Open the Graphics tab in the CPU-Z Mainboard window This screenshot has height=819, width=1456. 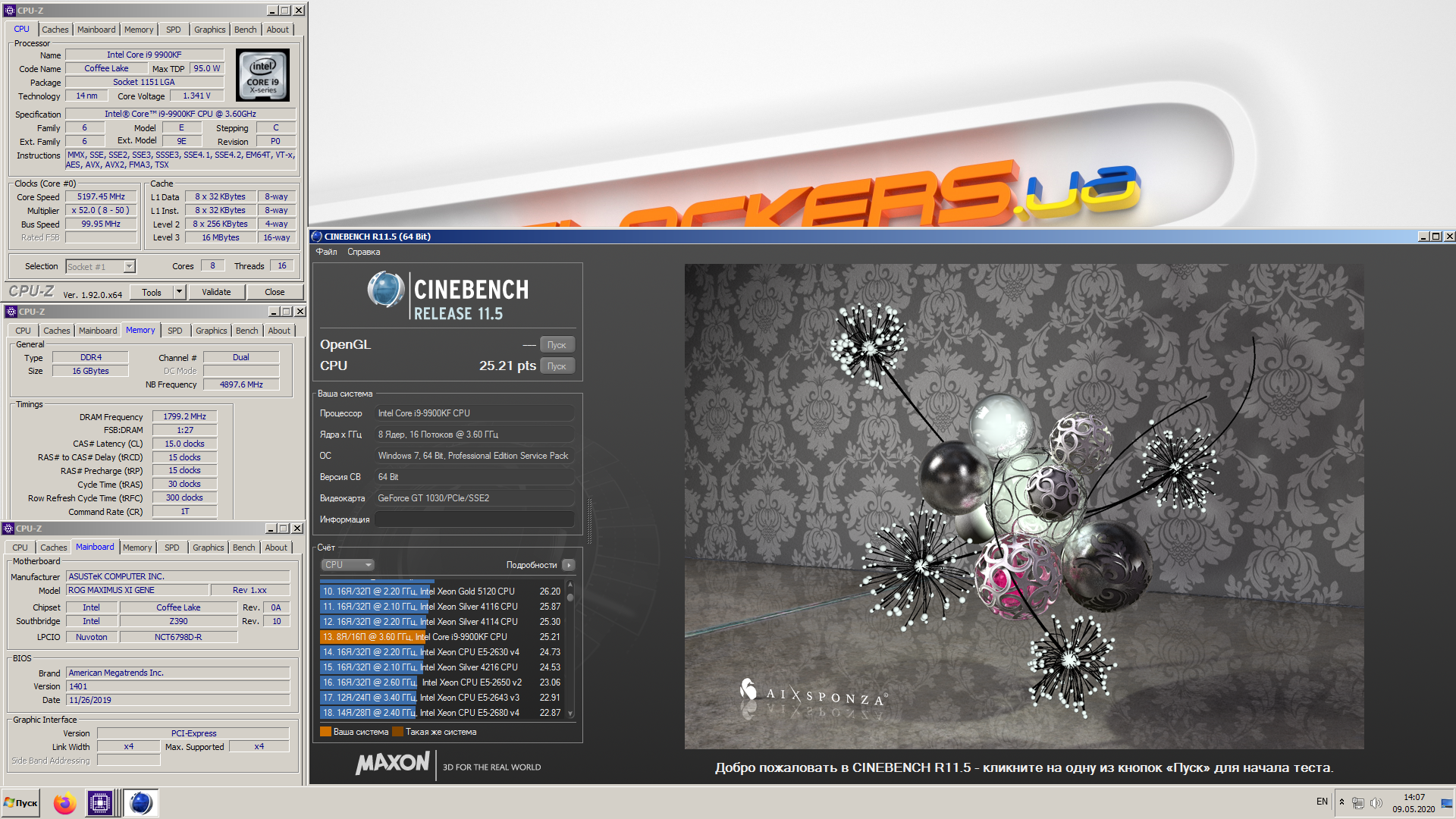[x=209, y=548]
